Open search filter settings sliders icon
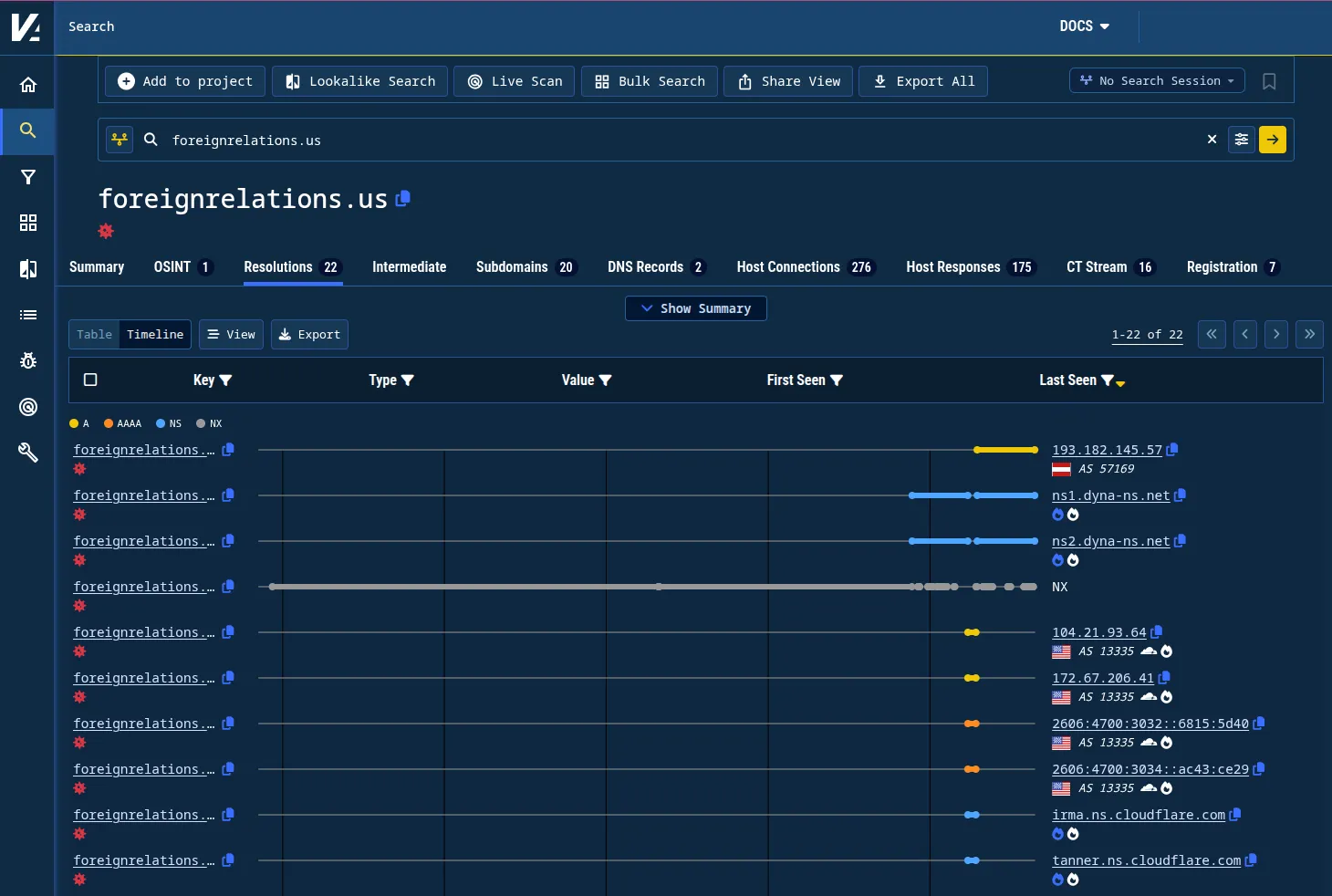 coord(1242,140)
